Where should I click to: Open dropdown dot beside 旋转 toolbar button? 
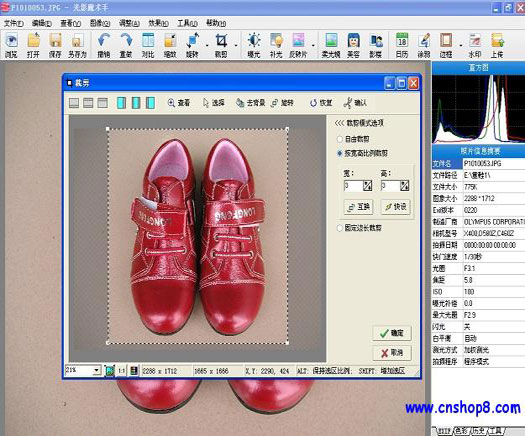207,45
